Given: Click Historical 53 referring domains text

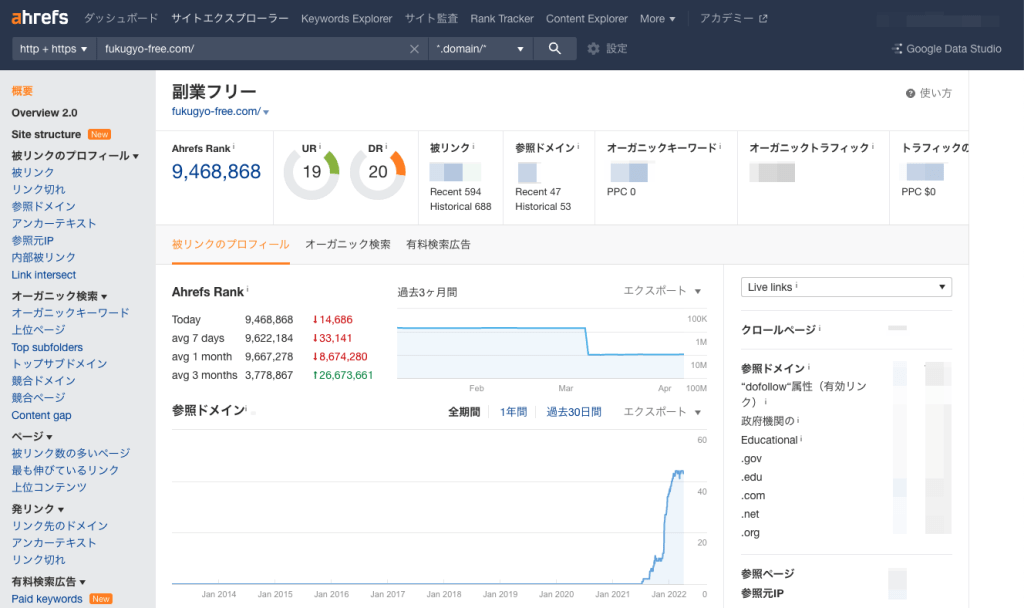Looking at the screenshot, I should 543,206.
